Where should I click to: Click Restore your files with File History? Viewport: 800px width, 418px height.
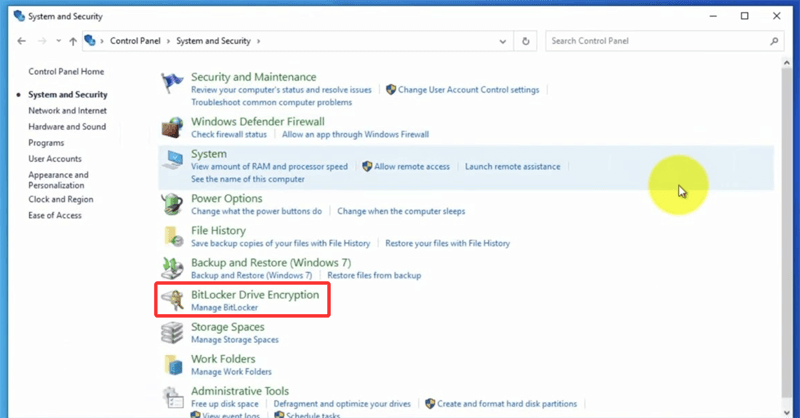[447, 243]
